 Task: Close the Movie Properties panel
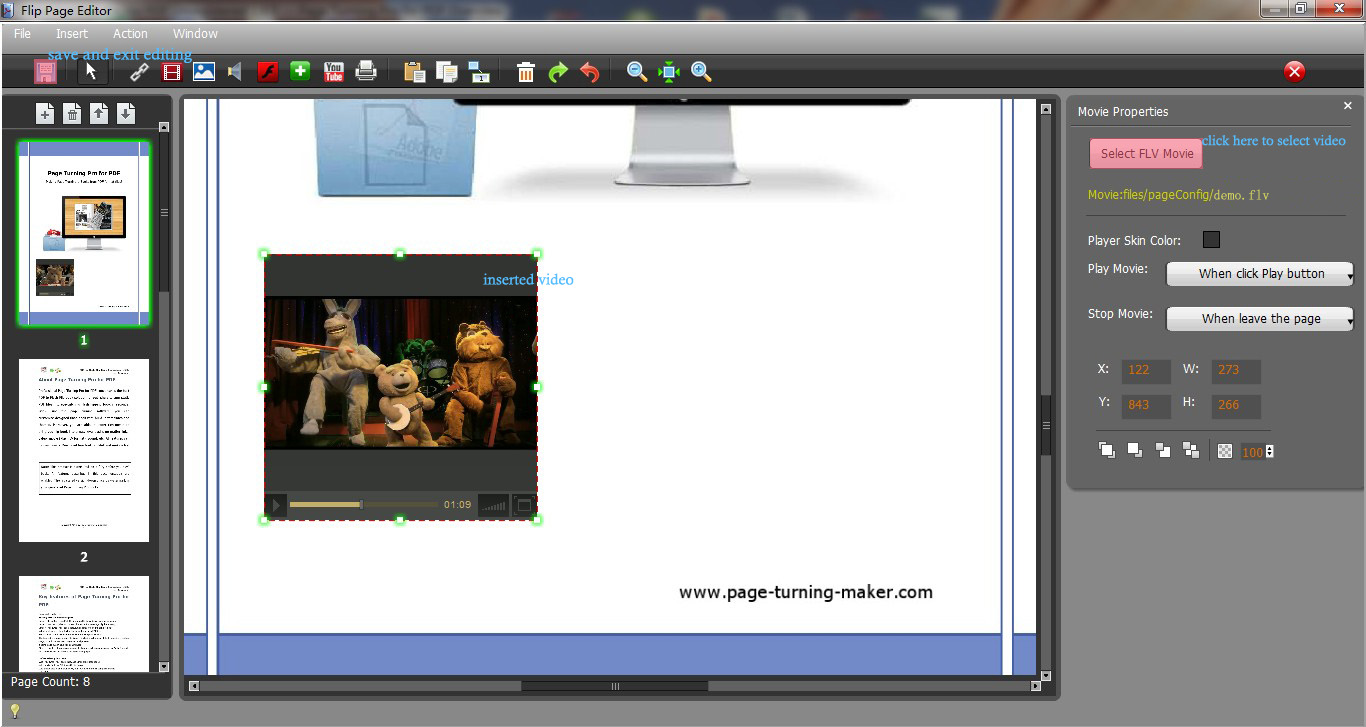1347,106
